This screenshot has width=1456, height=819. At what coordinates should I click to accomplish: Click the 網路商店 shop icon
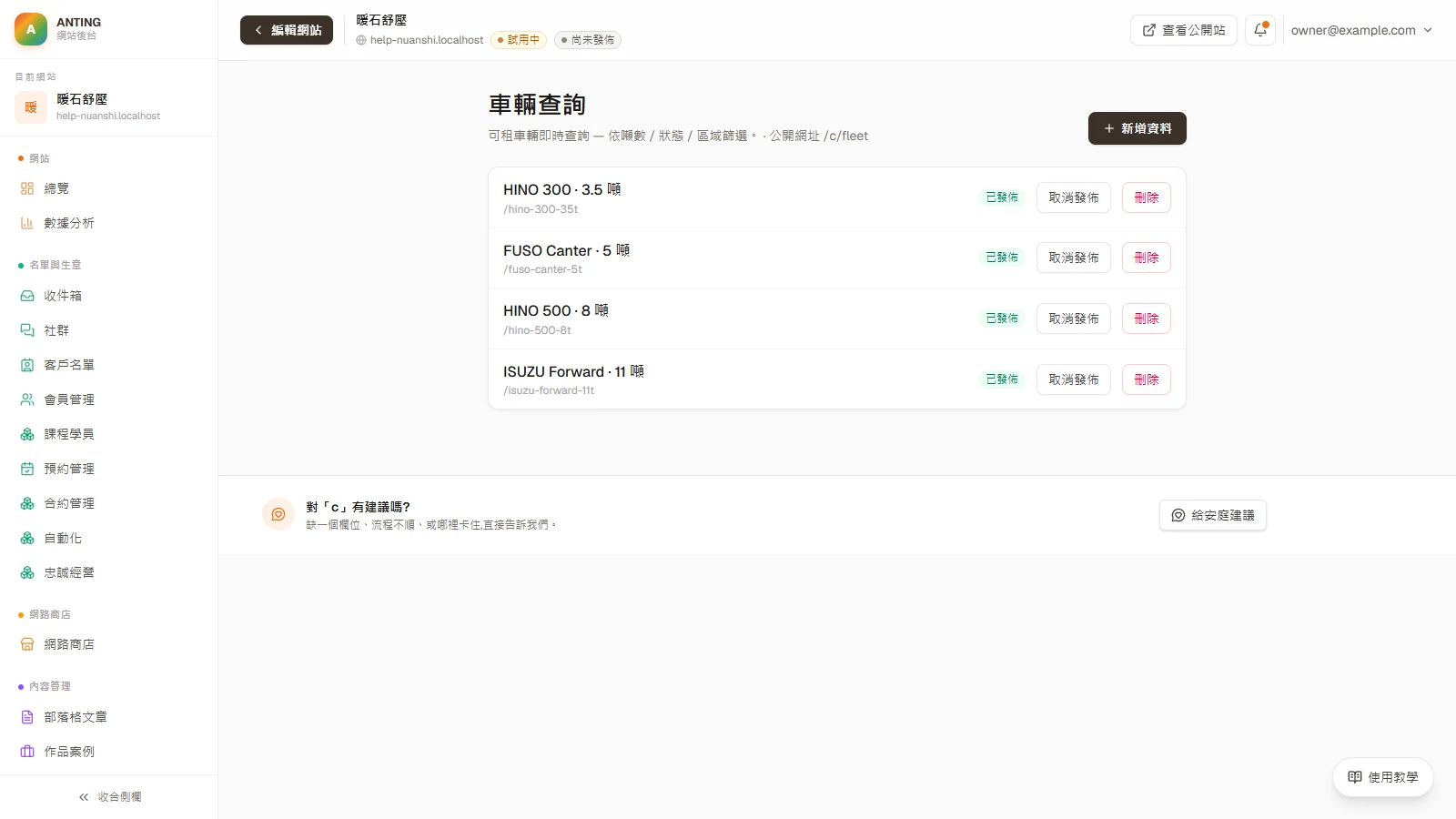click(x=27, y=644)
